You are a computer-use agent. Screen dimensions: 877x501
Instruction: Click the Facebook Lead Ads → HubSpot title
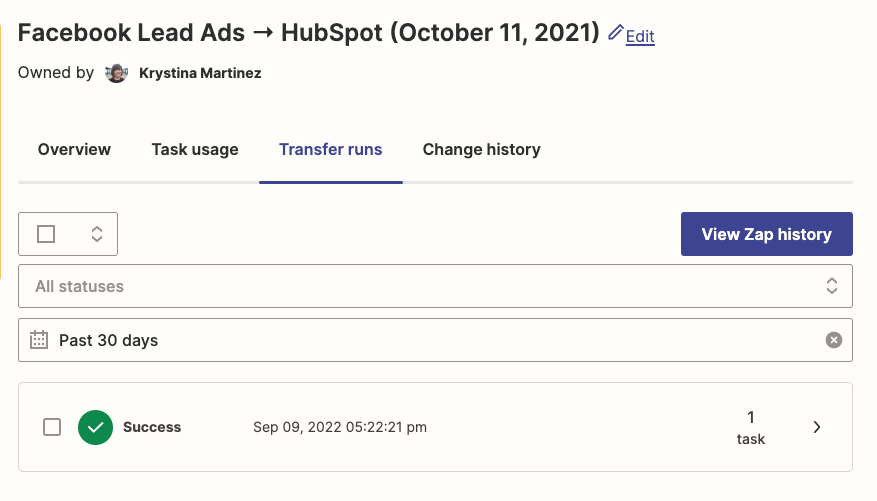[x=308, y=32]
